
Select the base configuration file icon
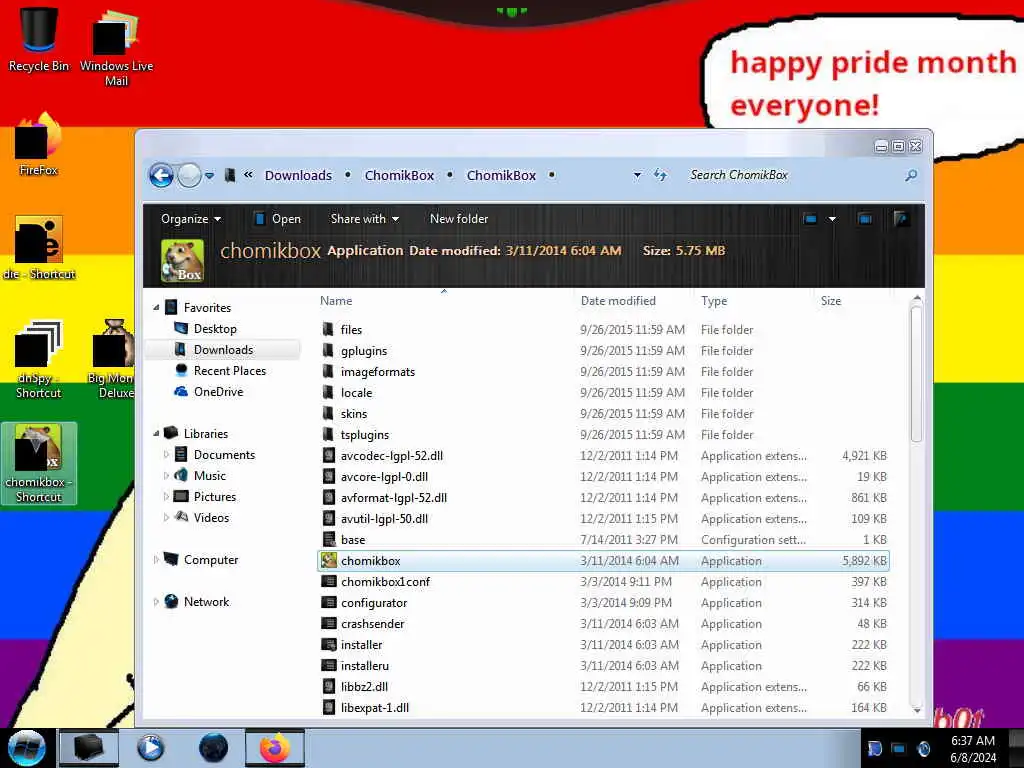click(329, 539)
